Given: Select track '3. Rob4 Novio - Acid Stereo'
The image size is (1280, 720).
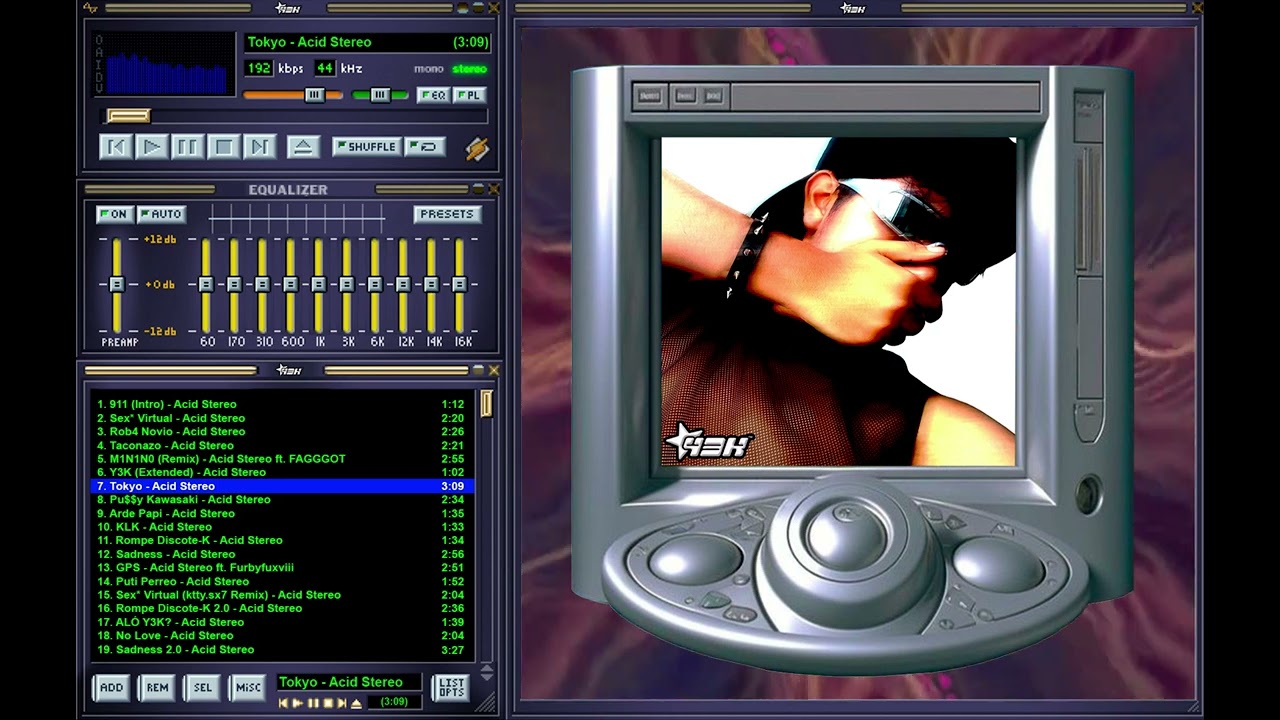Looking at the screenshot, I should (x=282, y=431).
